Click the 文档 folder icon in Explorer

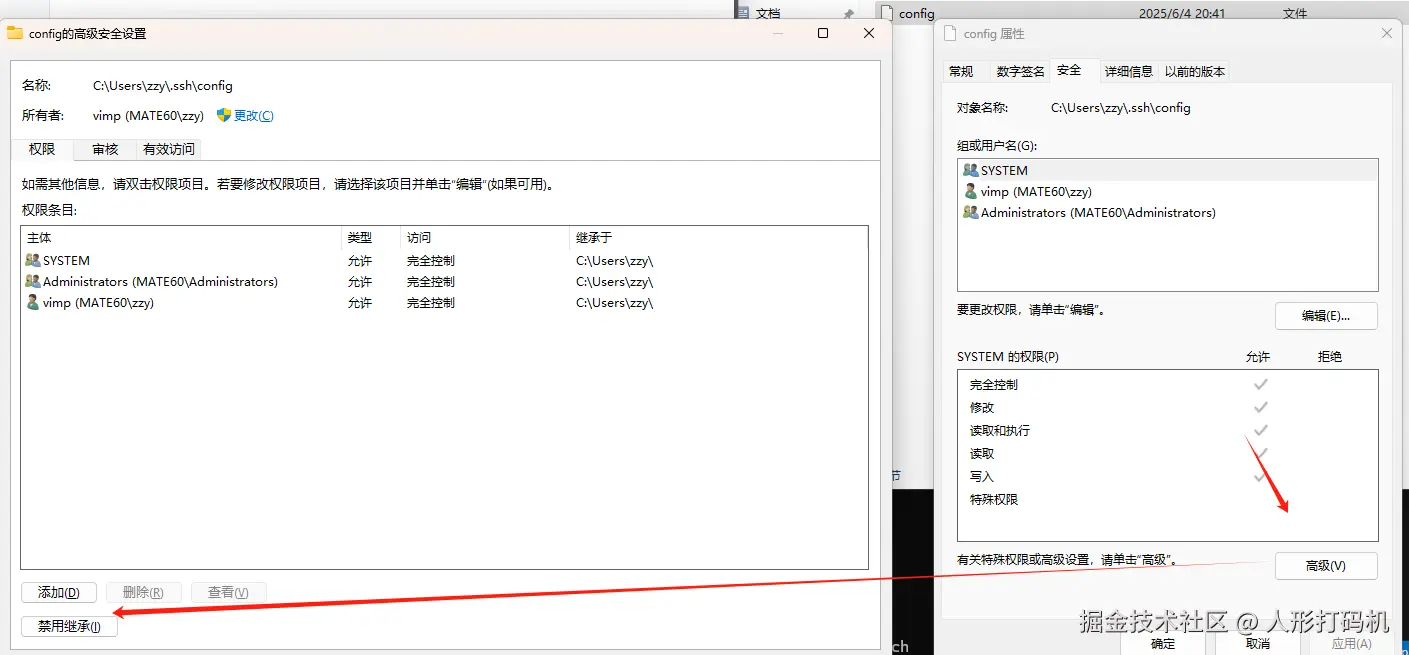(x=743, y=13)
